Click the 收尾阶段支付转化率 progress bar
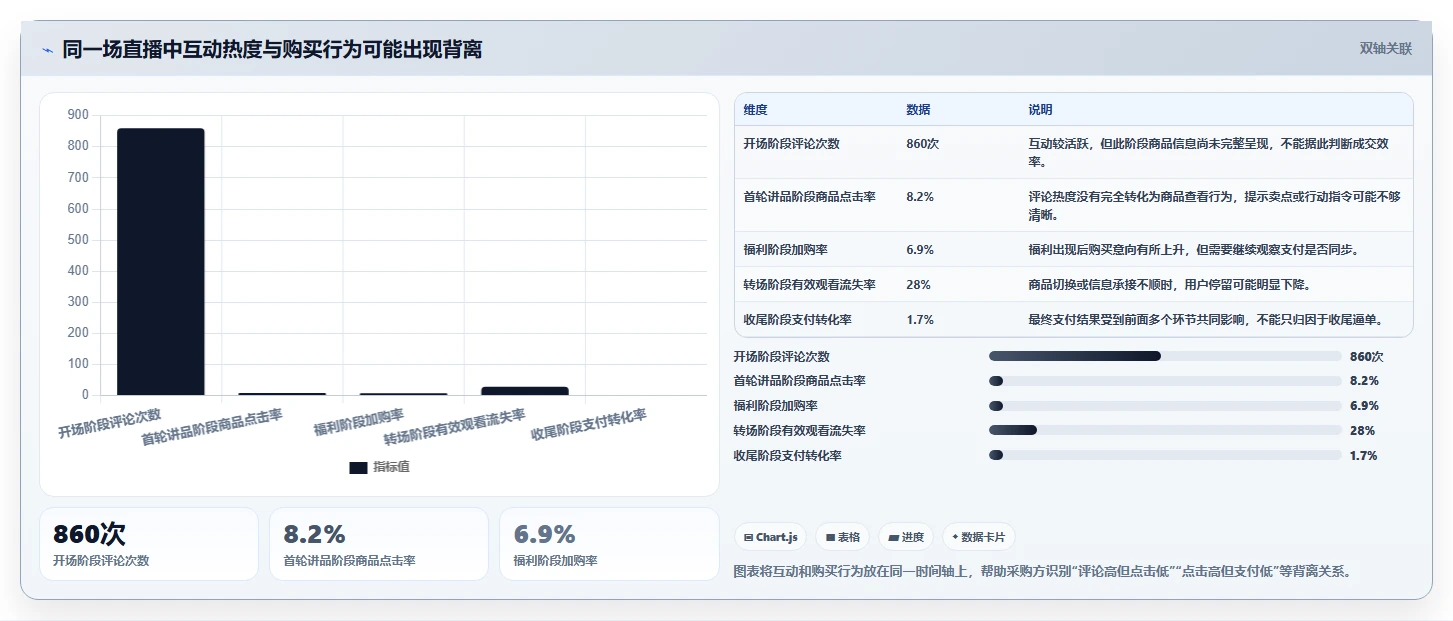 pyautogui.click(x=1165, y=455)
